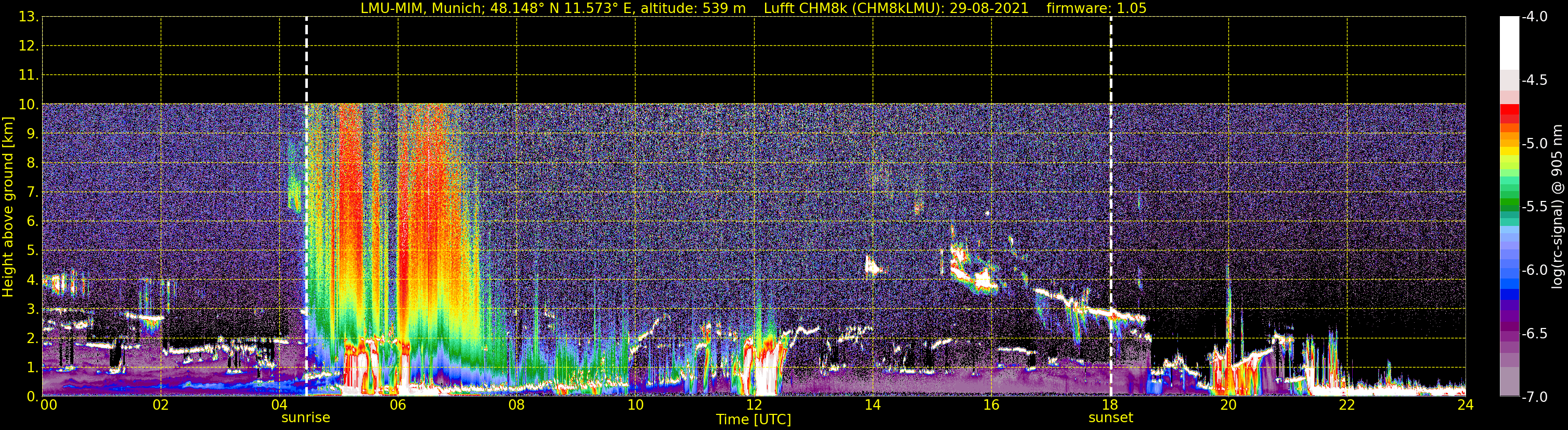Click the height axis tick label '3.'

click(x=32, y=309)
